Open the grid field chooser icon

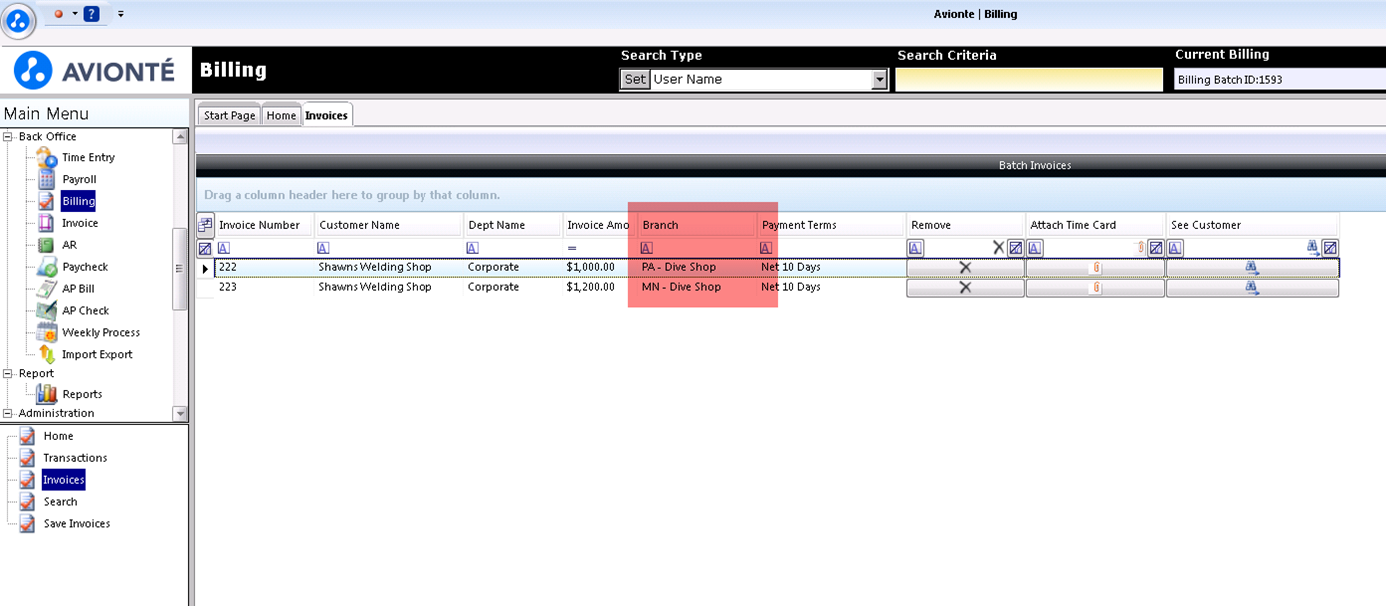[205, 225]
